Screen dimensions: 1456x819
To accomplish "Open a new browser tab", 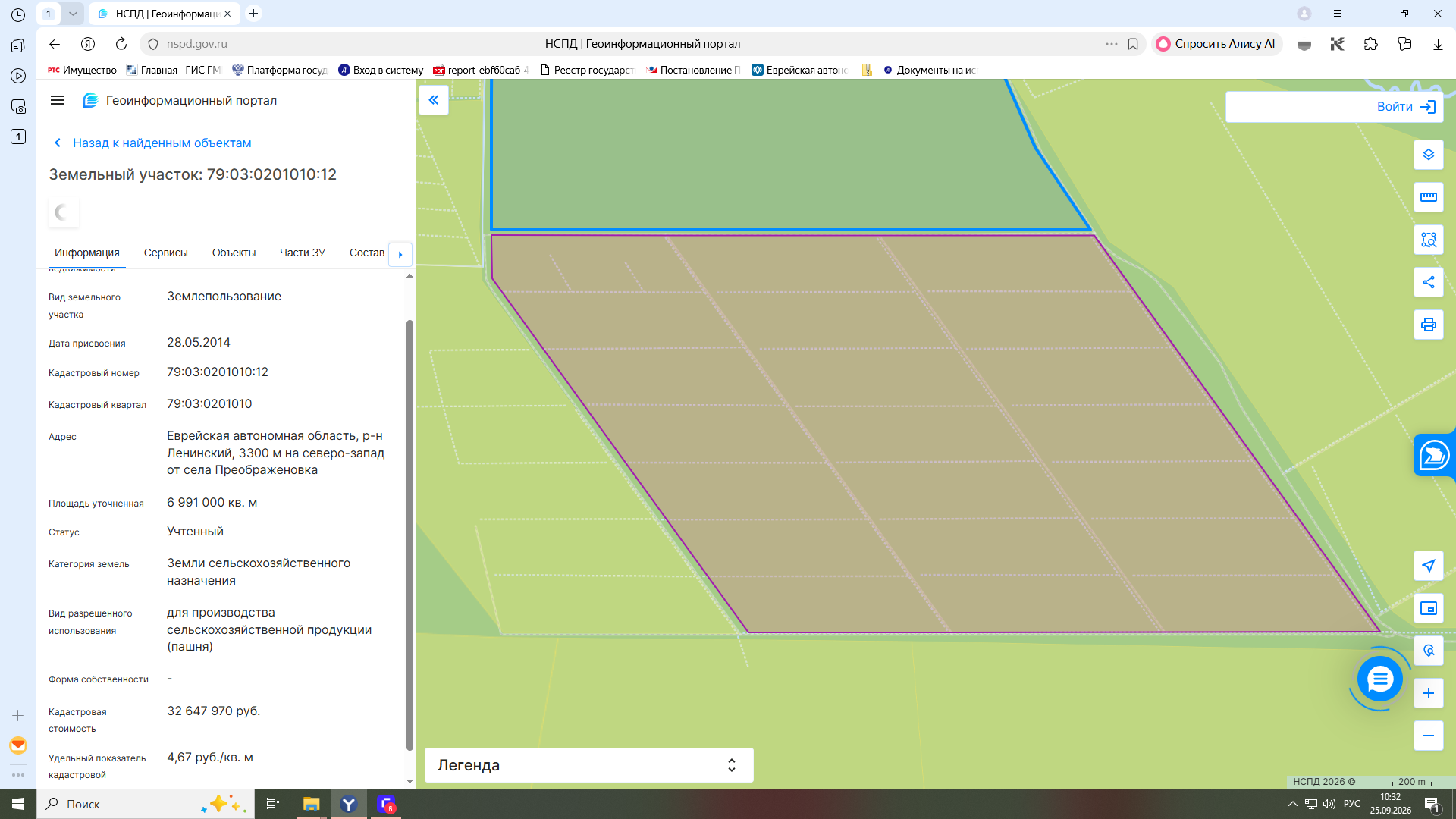I will point(254,14).
